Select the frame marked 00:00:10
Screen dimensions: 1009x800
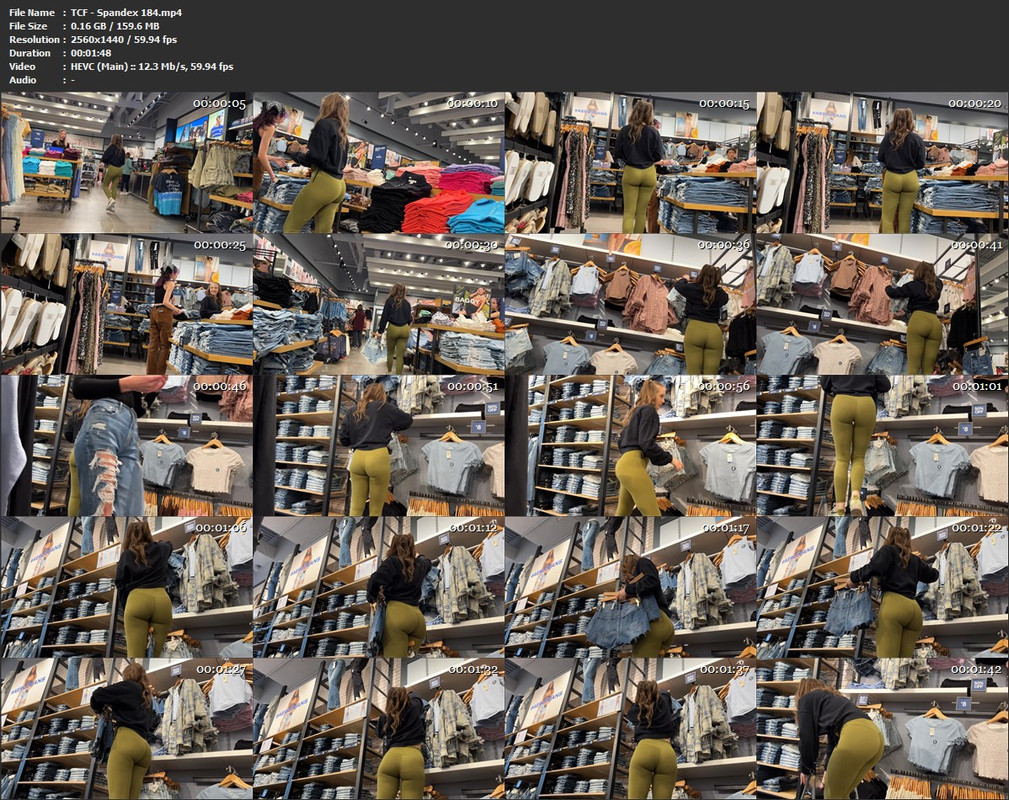pyautogui.click(x=379, y=163)
